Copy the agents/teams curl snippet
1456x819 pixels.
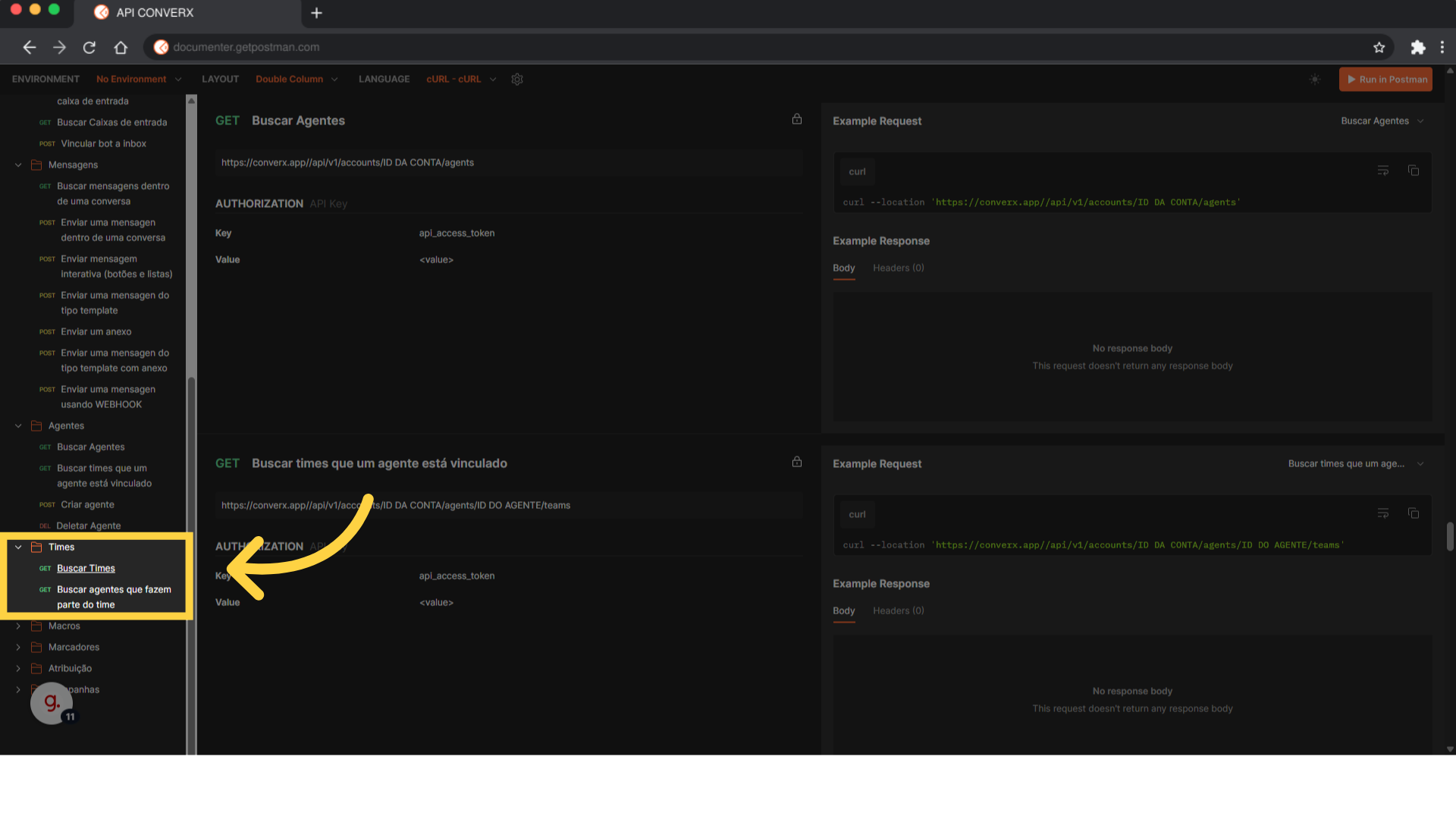click(1414, 513)
